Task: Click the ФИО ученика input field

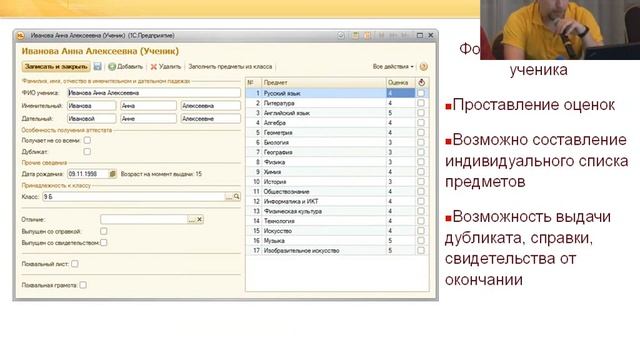Action: tap(154, 93)
